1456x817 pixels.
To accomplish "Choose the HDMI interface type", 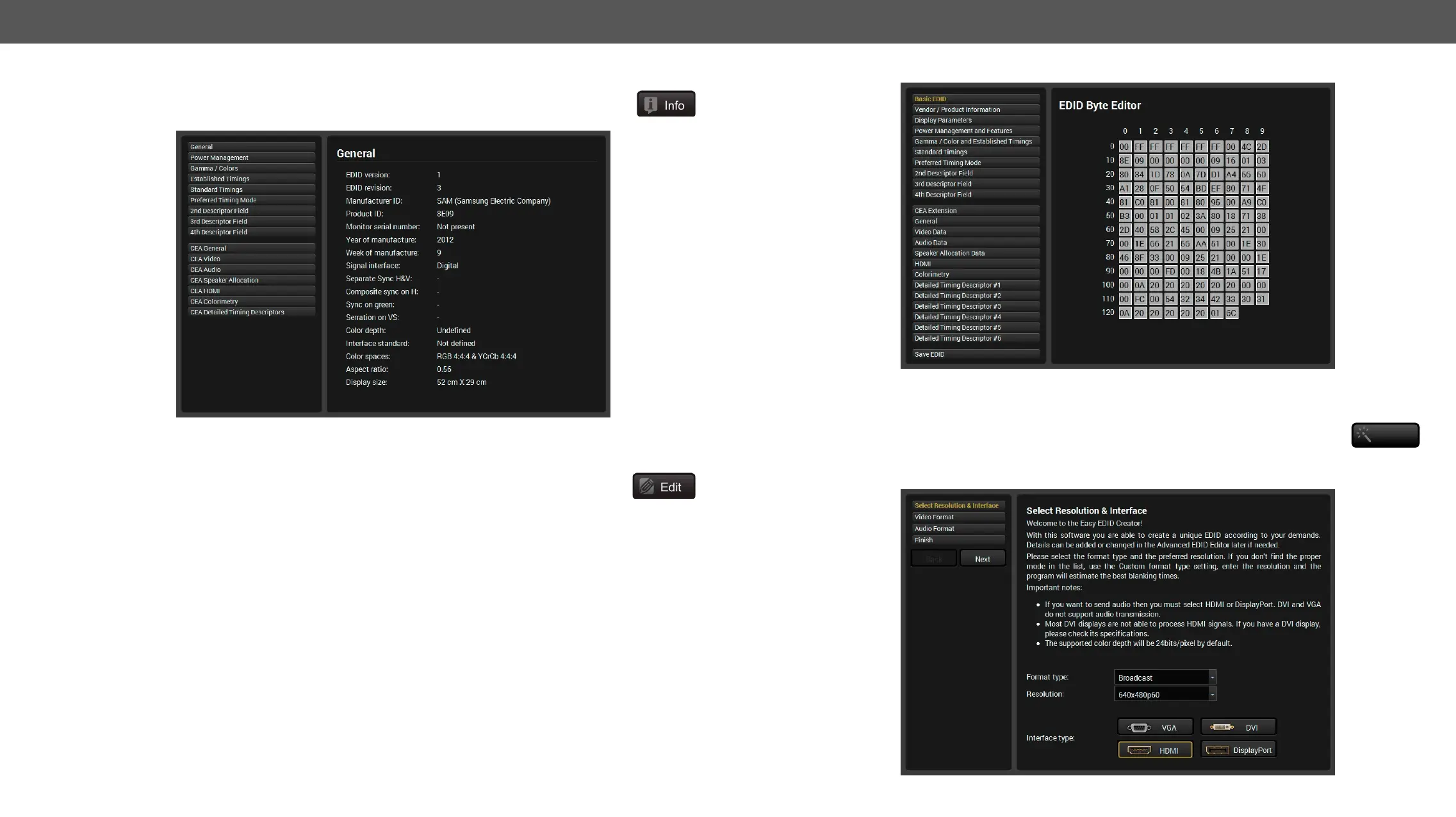I will [x=1155, y=750].
